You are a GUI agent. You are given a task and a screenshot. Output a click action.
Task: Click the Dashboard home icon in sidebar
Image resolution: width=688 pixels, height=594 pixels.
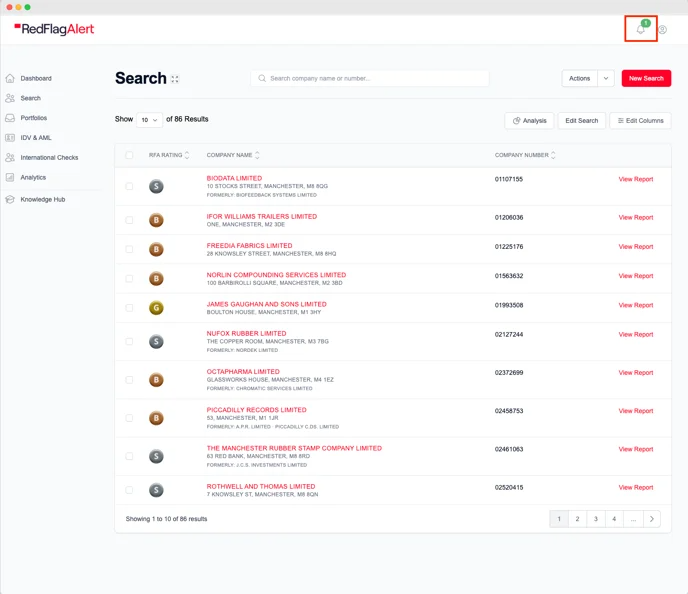(x=10, y=79)
